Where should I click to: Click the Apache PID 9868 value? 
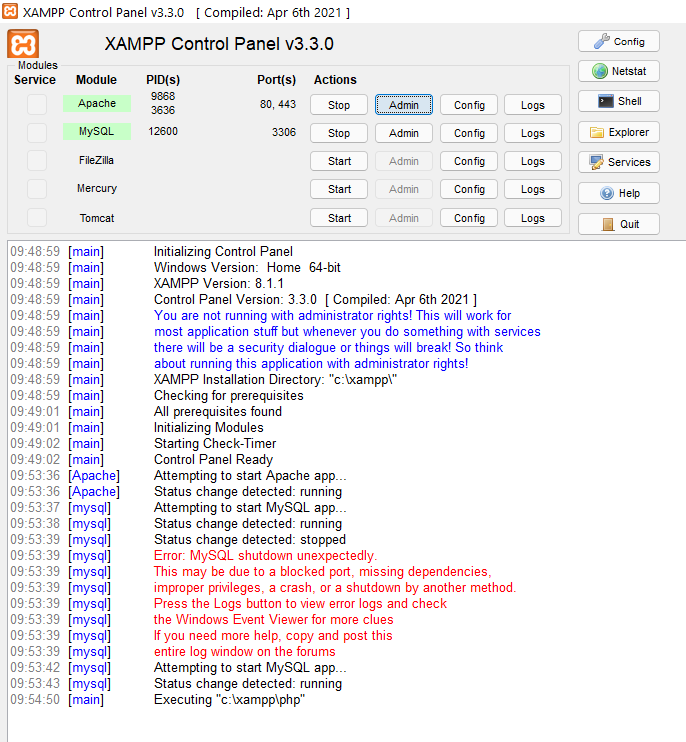(x=163, y=96)
